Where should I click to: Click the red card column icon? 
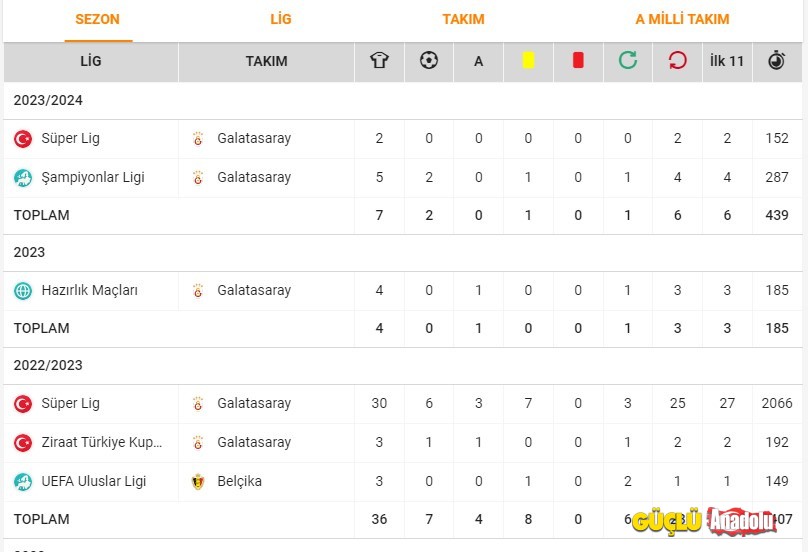click(578, 61)
